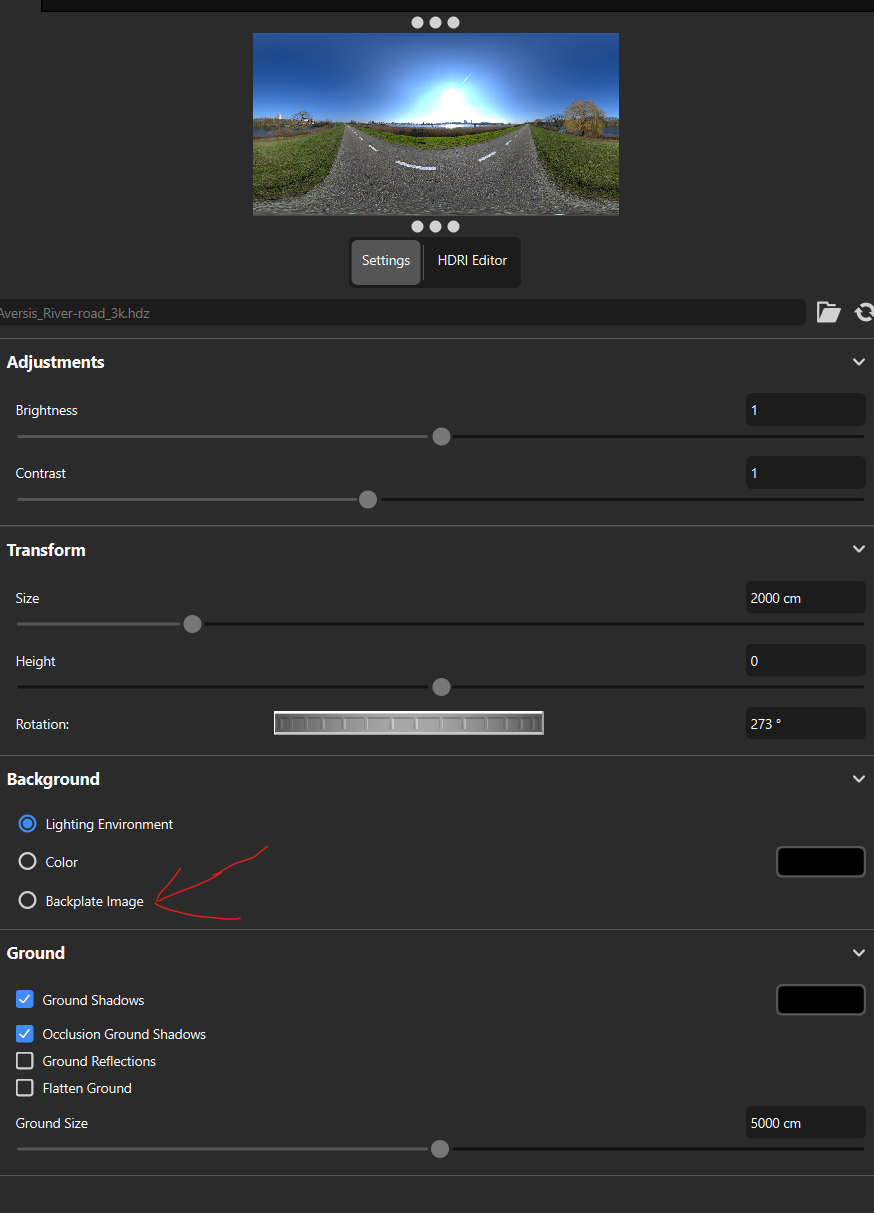Click the Brightness value field
The height and width of the screenshot is (1213, 874).
(805, 410)
